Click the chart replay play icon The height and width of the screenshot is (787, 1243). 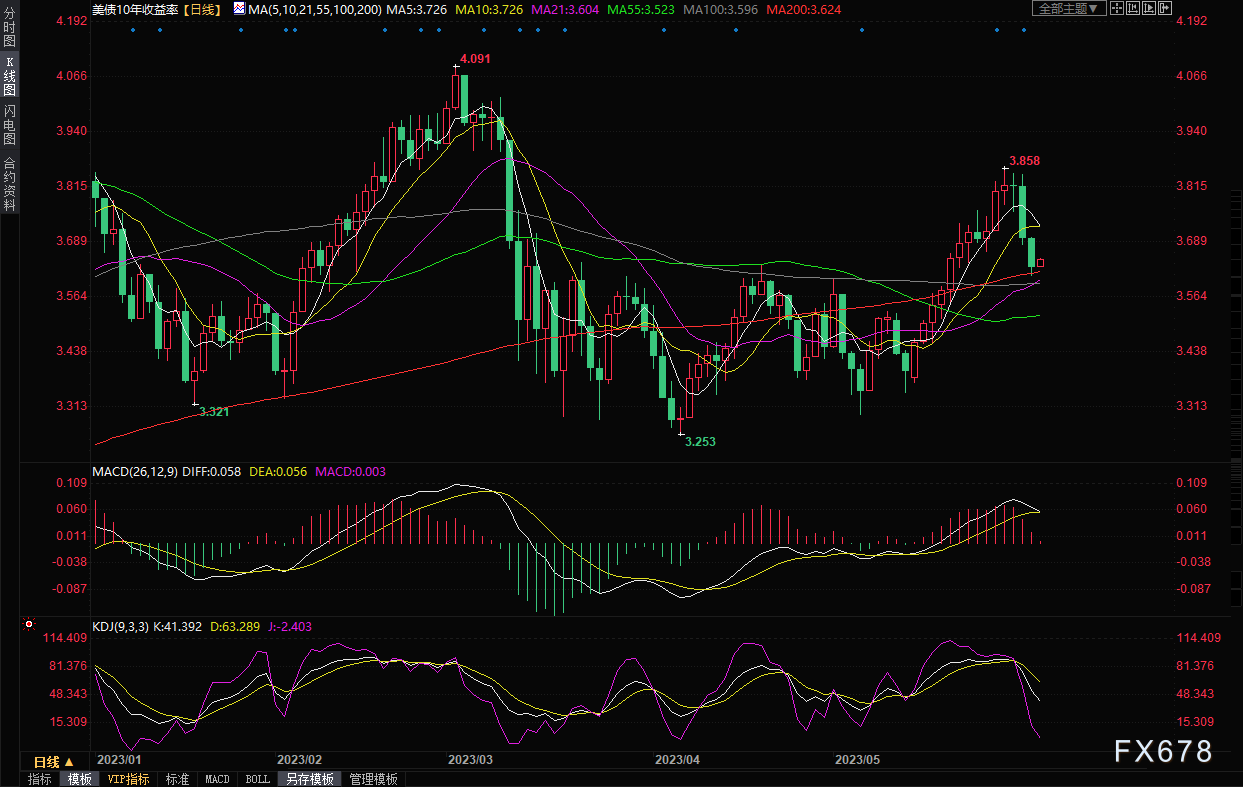1149,8
